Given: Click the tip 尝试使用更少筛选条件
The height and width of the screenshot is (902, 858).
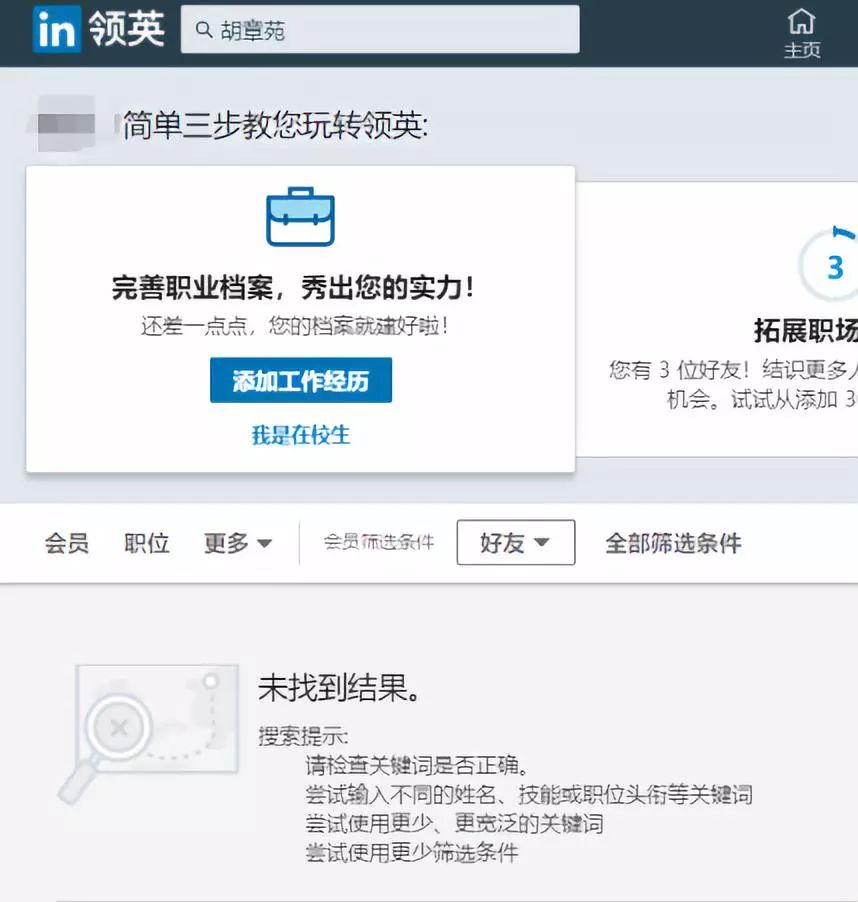Looking at the screenshot, I should (x=412, y=852).
